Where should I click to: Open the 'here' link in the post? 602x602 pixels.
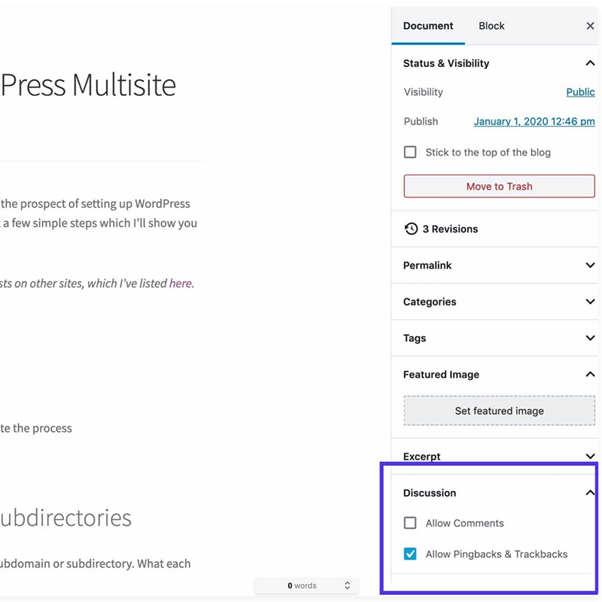click(x=180, y=283)
